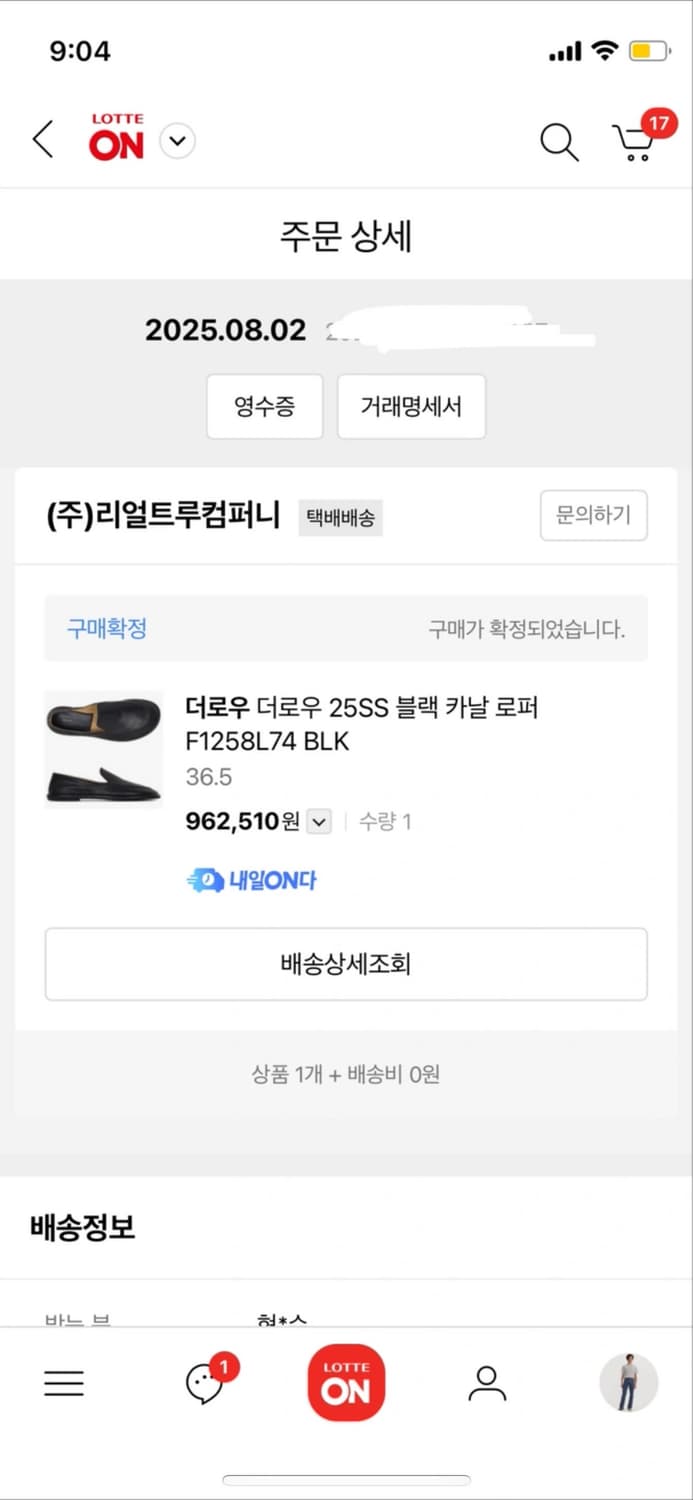Image resolution: width=693 pixels, height=1500 pixels.
Task: Open My Page via the person icon
Action: coord(487,1383)
